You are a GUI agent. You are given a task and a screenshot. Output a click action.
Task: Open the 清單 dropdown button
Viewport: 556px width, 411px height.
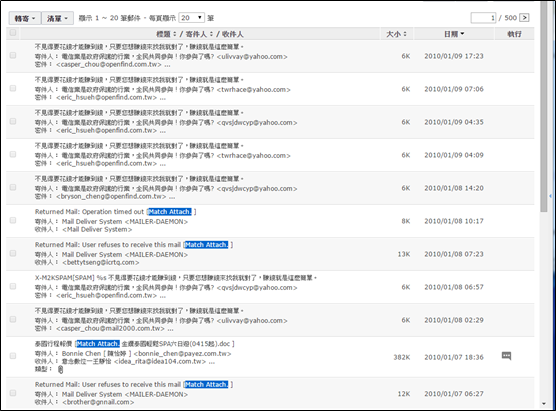57,18
